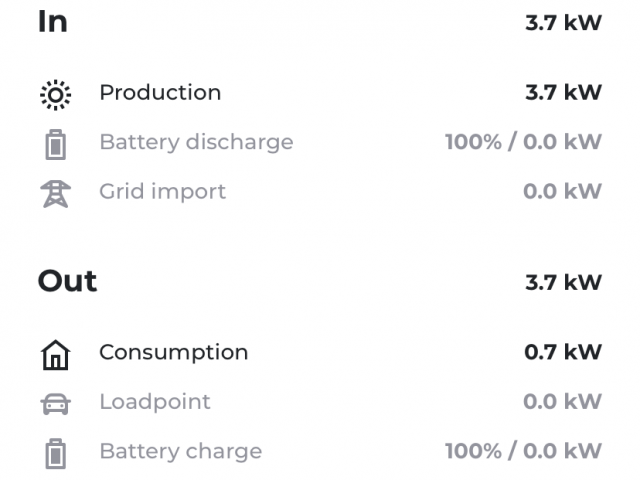Click the In section heading

53,22
